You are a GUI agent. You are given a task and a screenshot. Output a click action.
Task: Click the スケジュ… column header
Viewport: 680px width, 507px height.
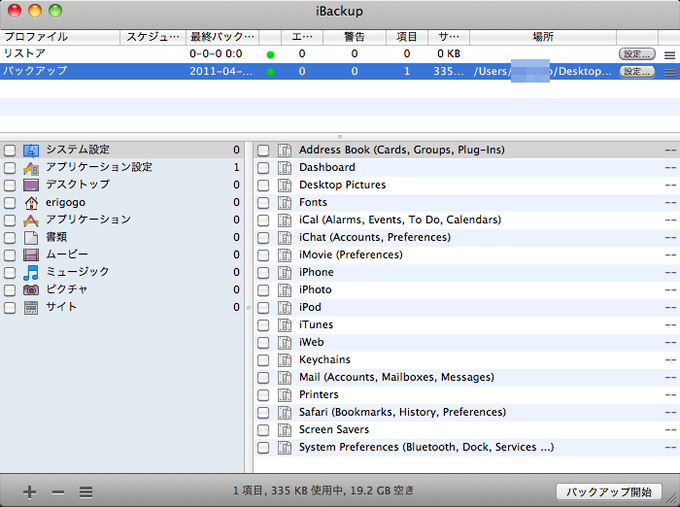(x=153, y=37)
